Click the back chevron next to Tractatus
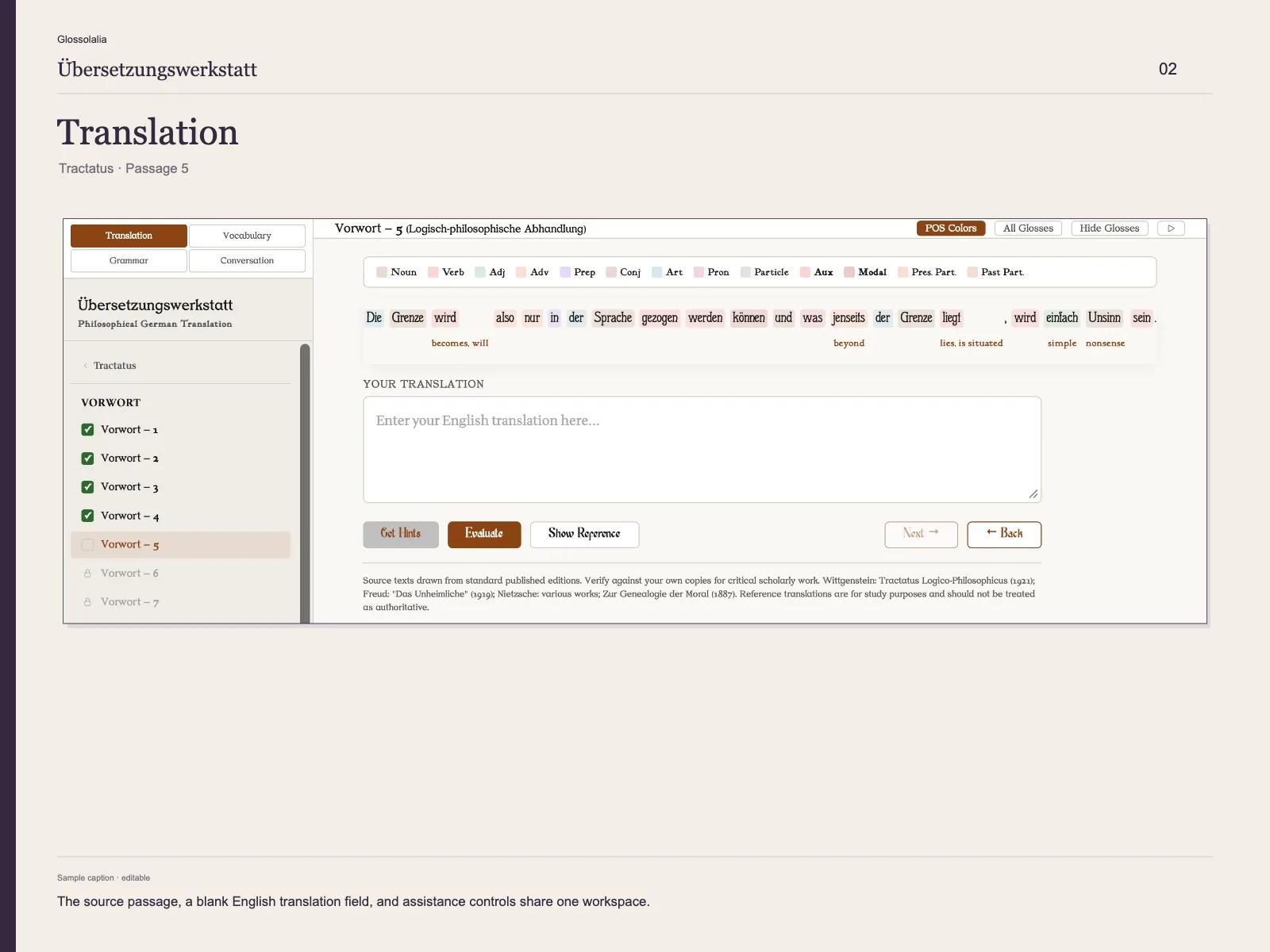The image size is (1270, 952). 85,366
